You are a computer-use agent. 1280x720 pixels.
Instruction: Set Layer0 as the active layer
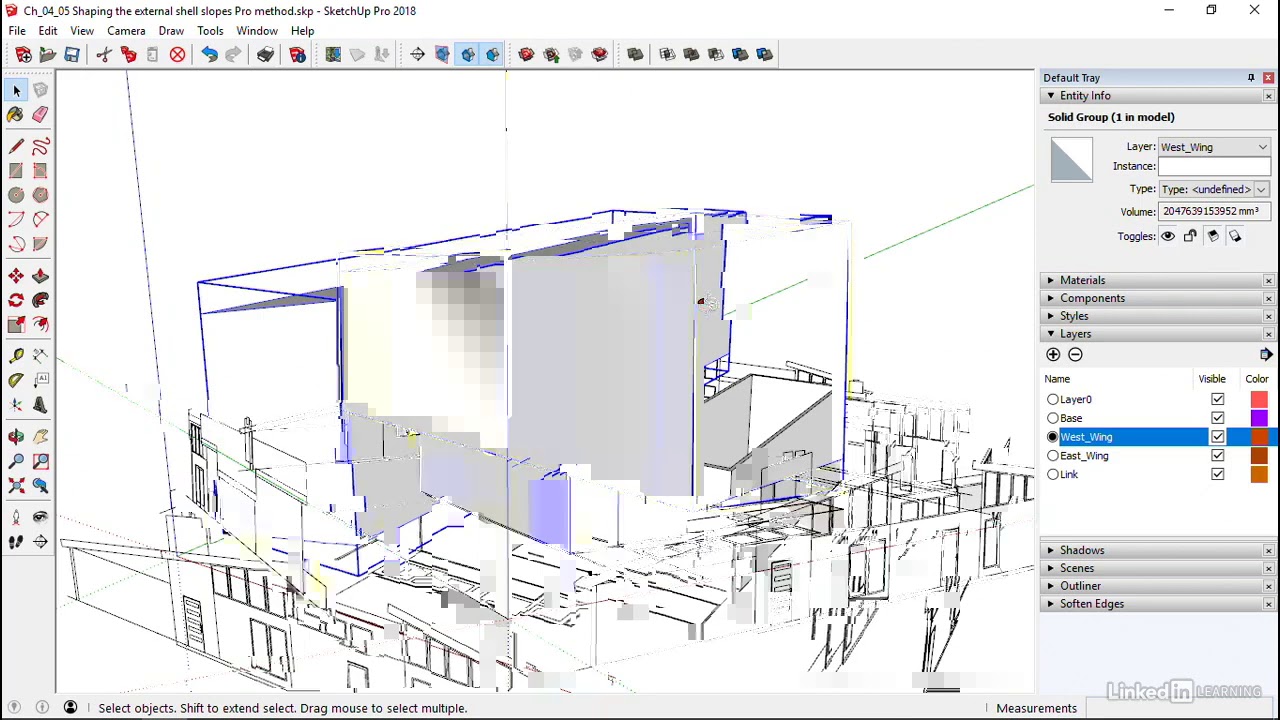tap(1052, 399)
